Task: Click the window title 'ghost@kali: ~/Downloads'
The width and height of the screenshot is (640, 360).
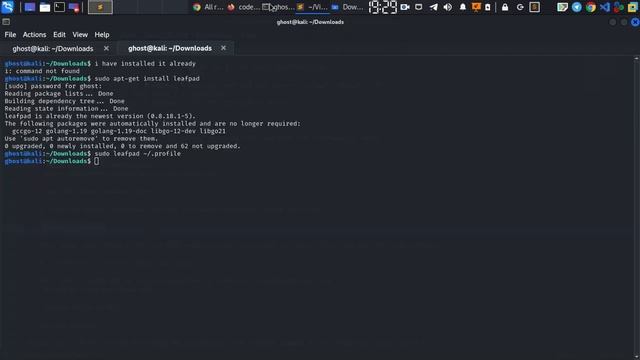Action: point(310,22)
